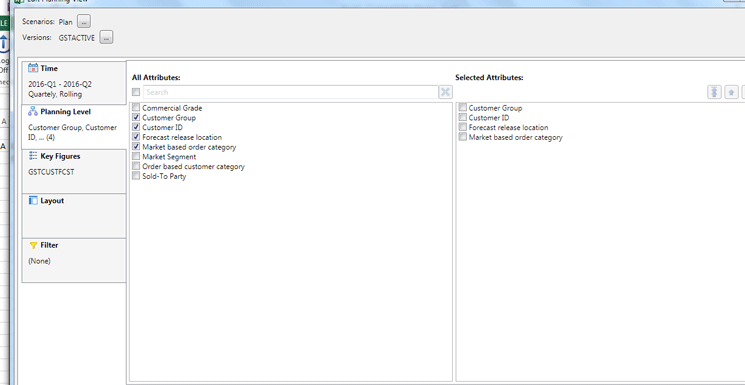The width and height of the screenshot is (745, 385).
Task: Move selected attribute to top icon
Action: coord(714,92)
